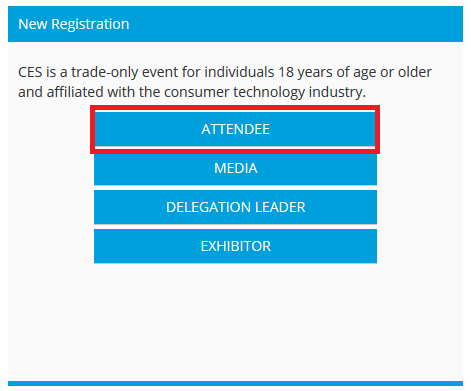Click the New Registration header bar
Viewport: 471px width, 391px height.
(x=235, y=24)
